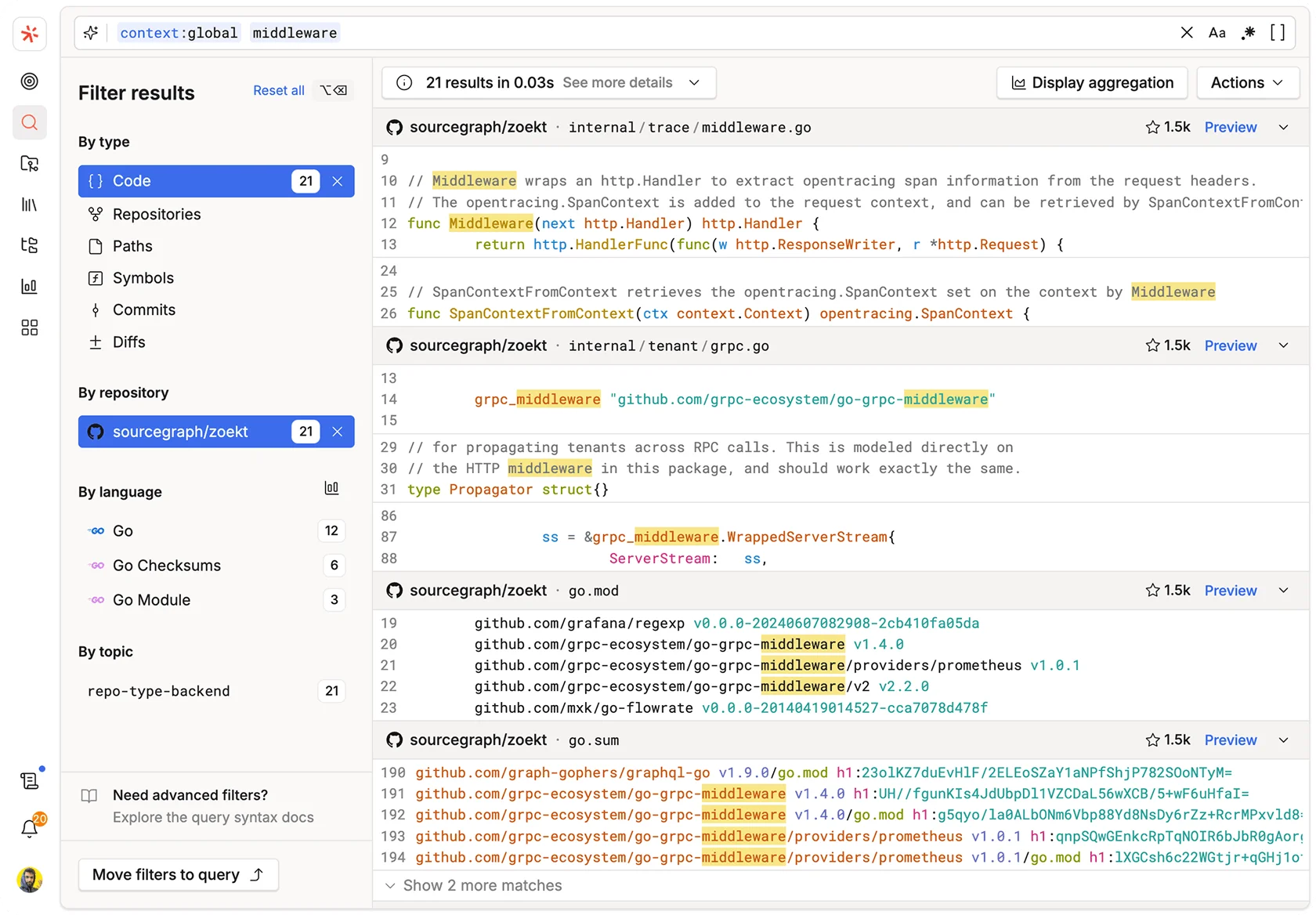Screen dimensions: 1316x915
Task: Click the user avatar at bottom left
Action: [x=29, y=879]
